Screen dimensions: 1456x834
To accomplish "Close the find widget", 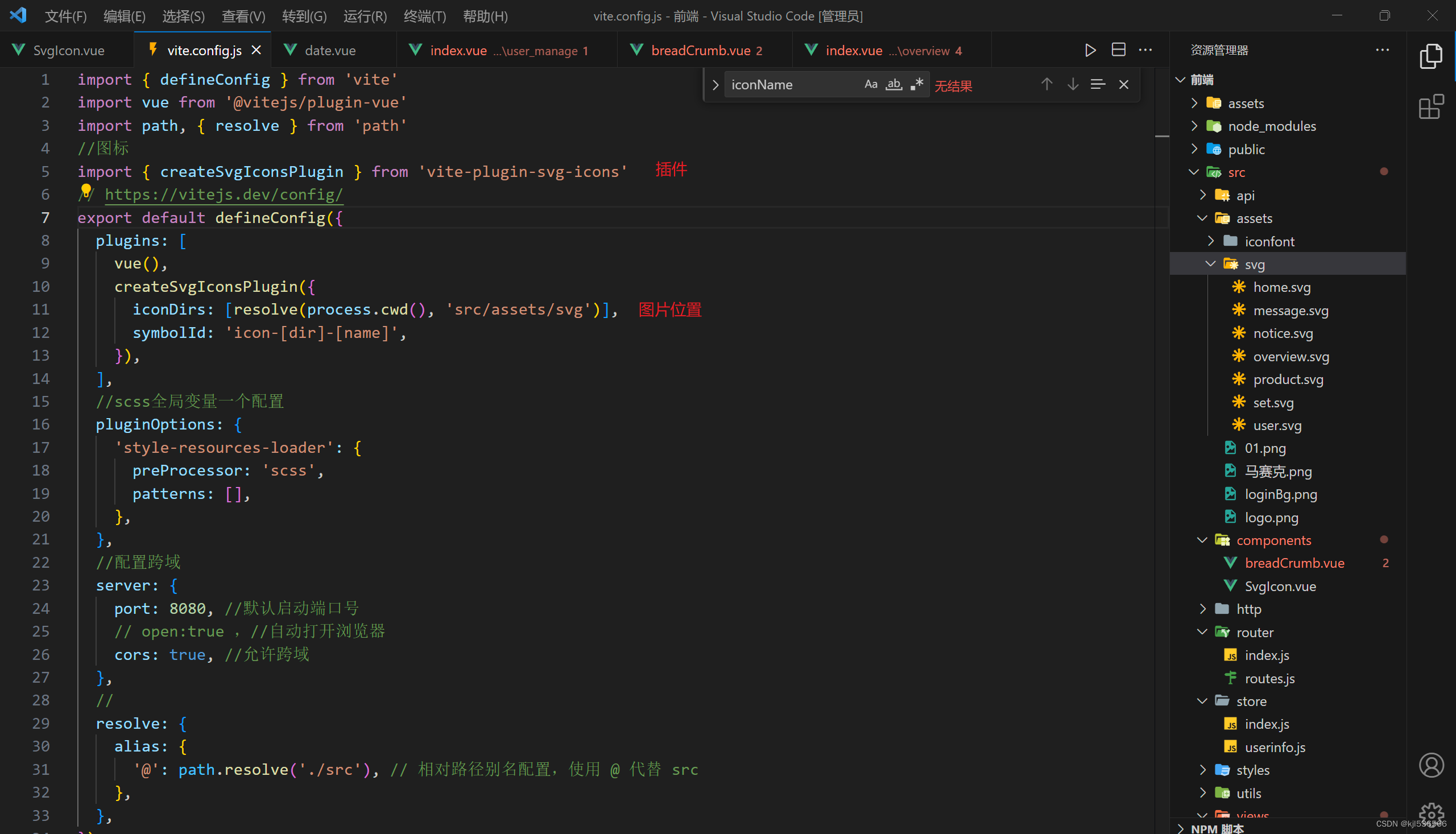I will (x=1124, y=85).
